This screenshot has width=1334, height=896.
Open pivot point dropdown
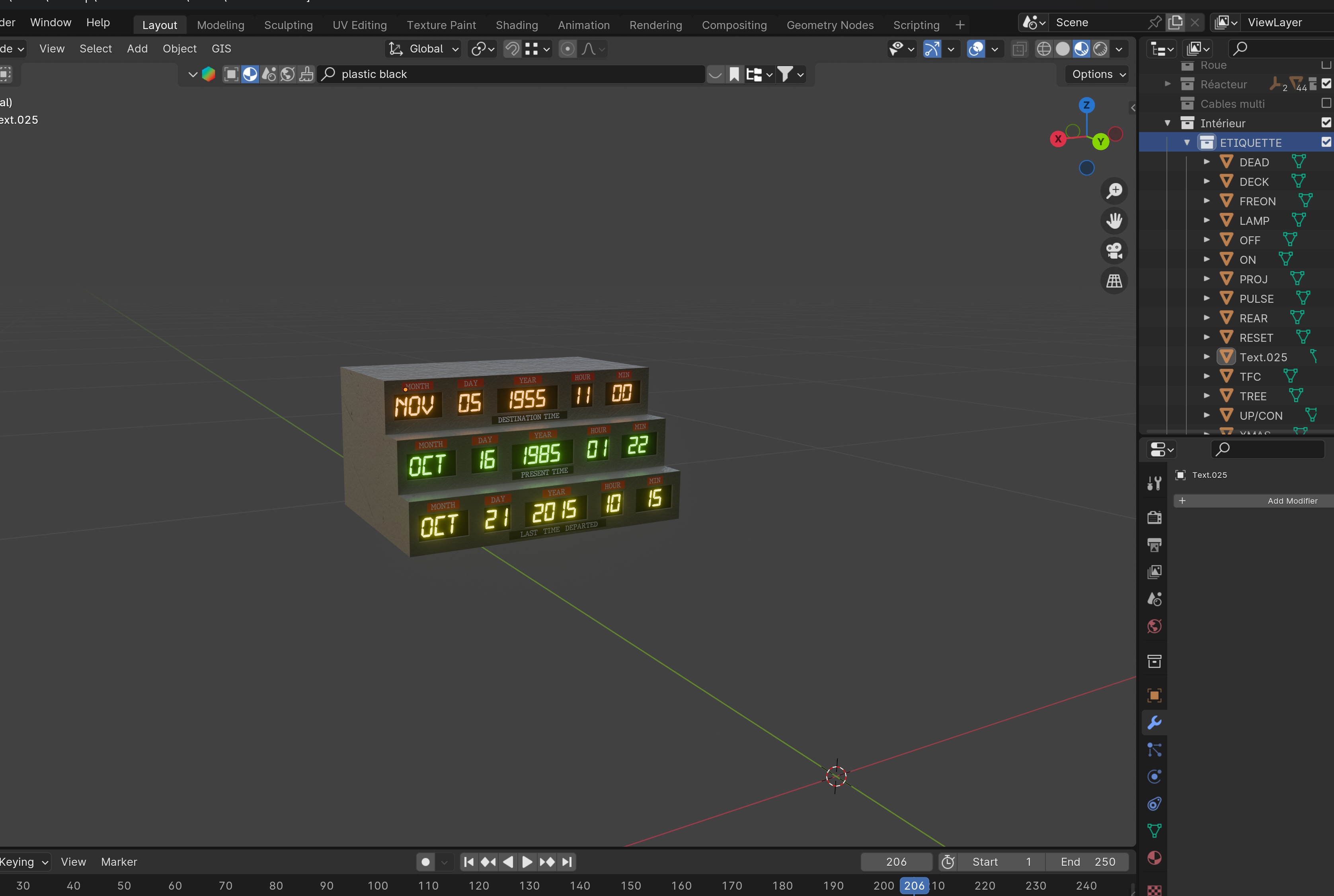pos(482,49)
